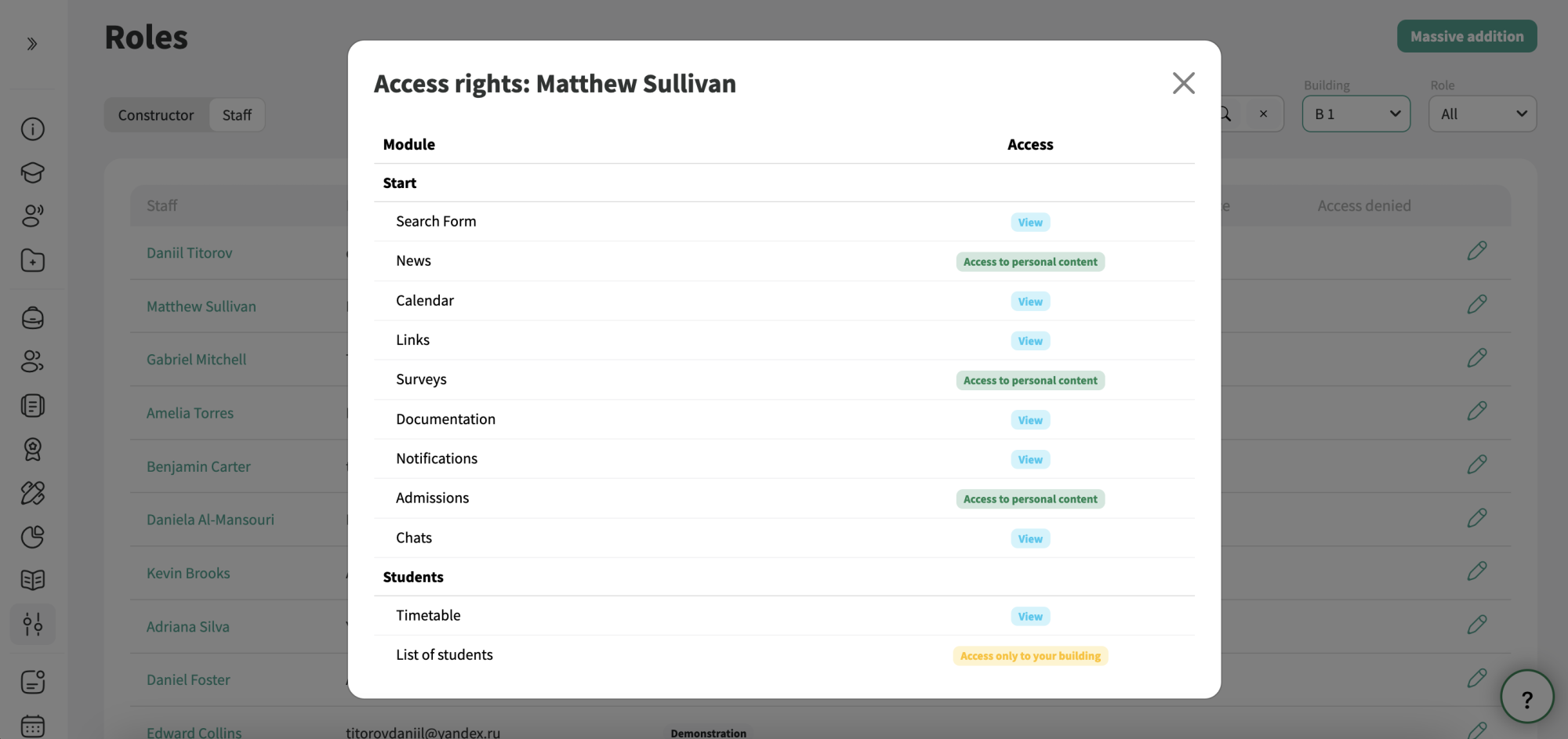Open the speaking person sidebar icon
The width and height of the screenshot is (1568, 739).
[x=33, y=216]
